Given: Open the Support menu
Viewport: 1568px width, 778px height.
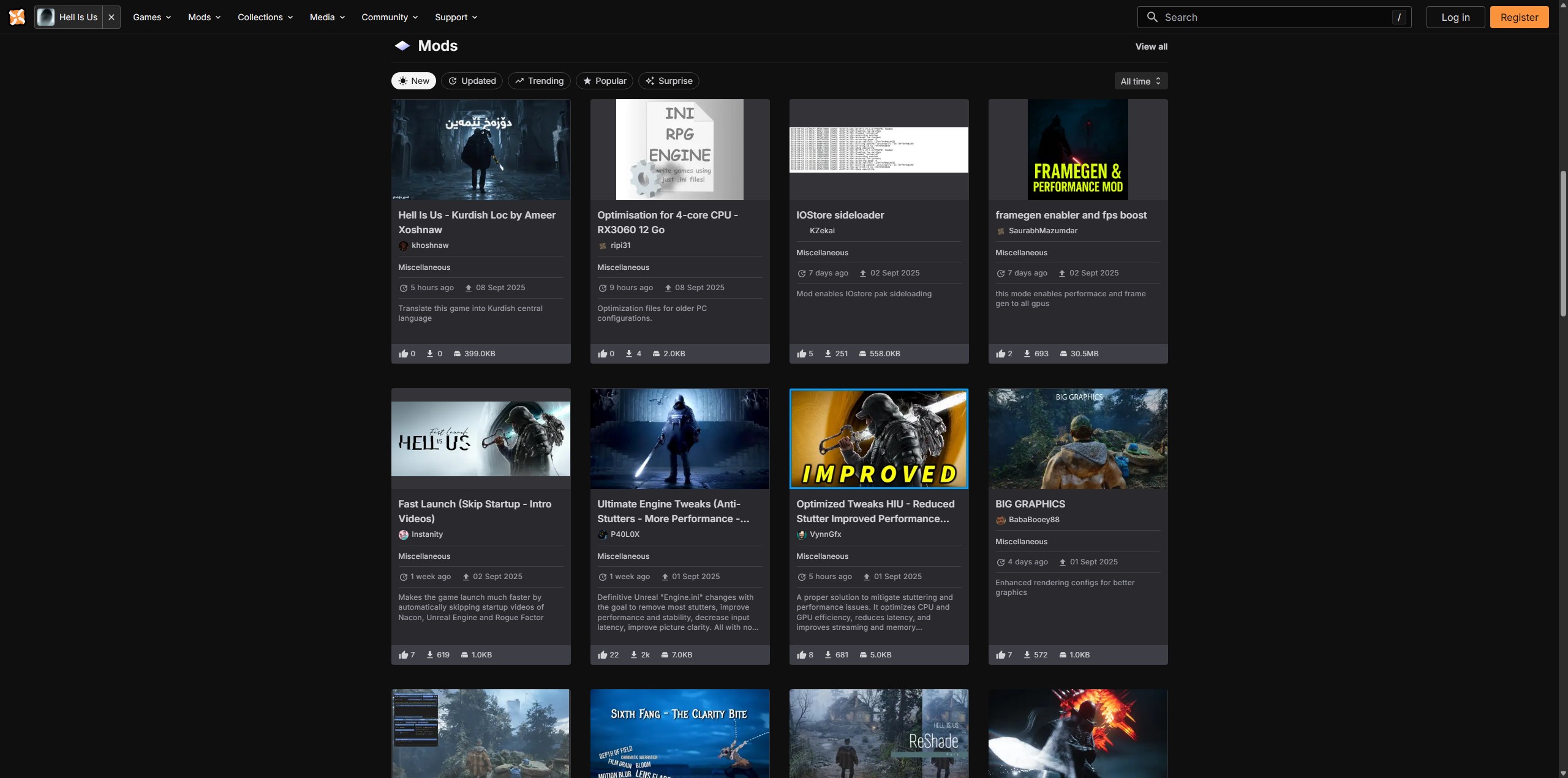Looking at the screenshot, I should tap(456, 17).
